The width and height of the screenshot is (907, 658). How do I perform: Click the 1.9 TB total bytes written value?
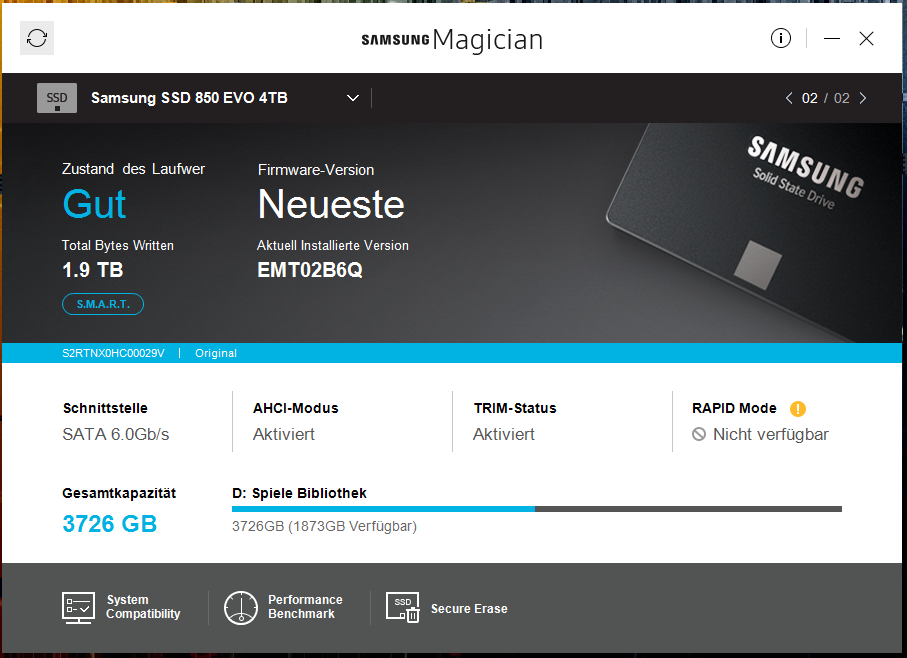(x=93, y=270)
